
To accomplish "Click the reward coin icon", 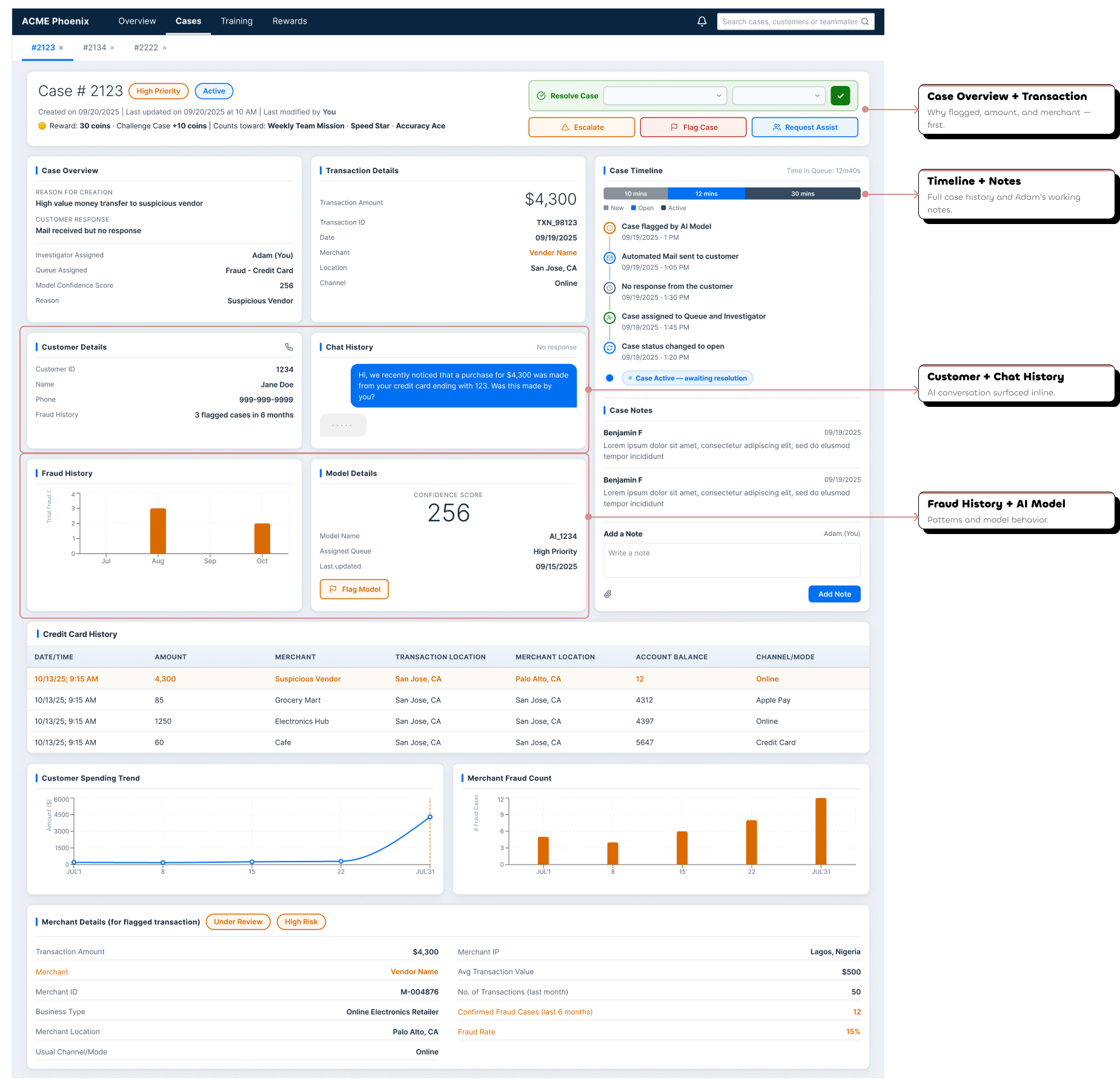I will point(42,126).
